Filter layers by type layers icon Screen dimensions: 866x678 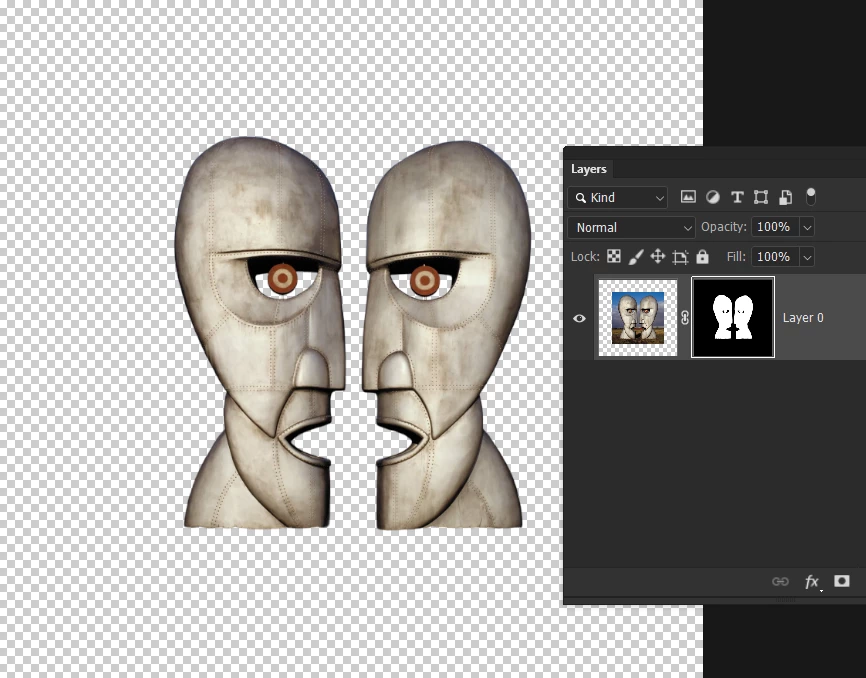737,197
